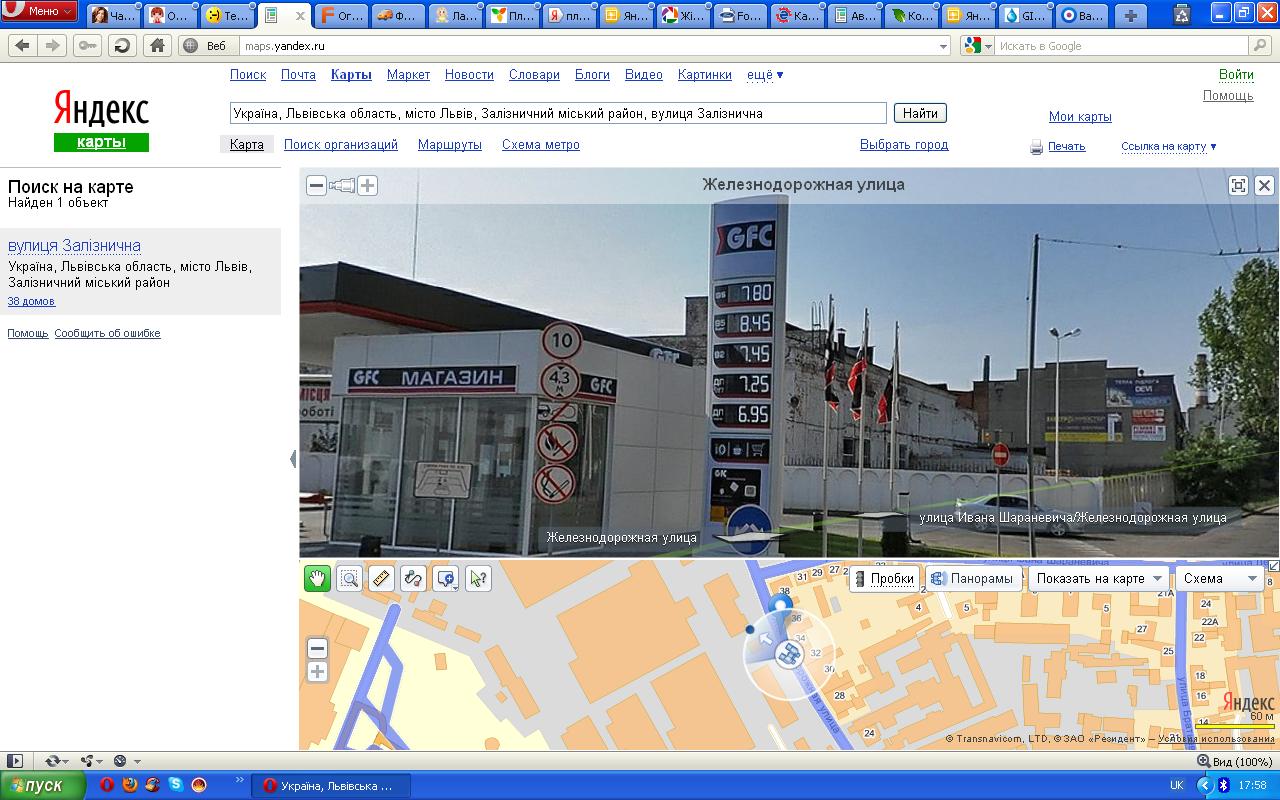The height and width of the screenshot is (800, 1280).
Task: Open the '38 домов' link
Action: (31, 301)
